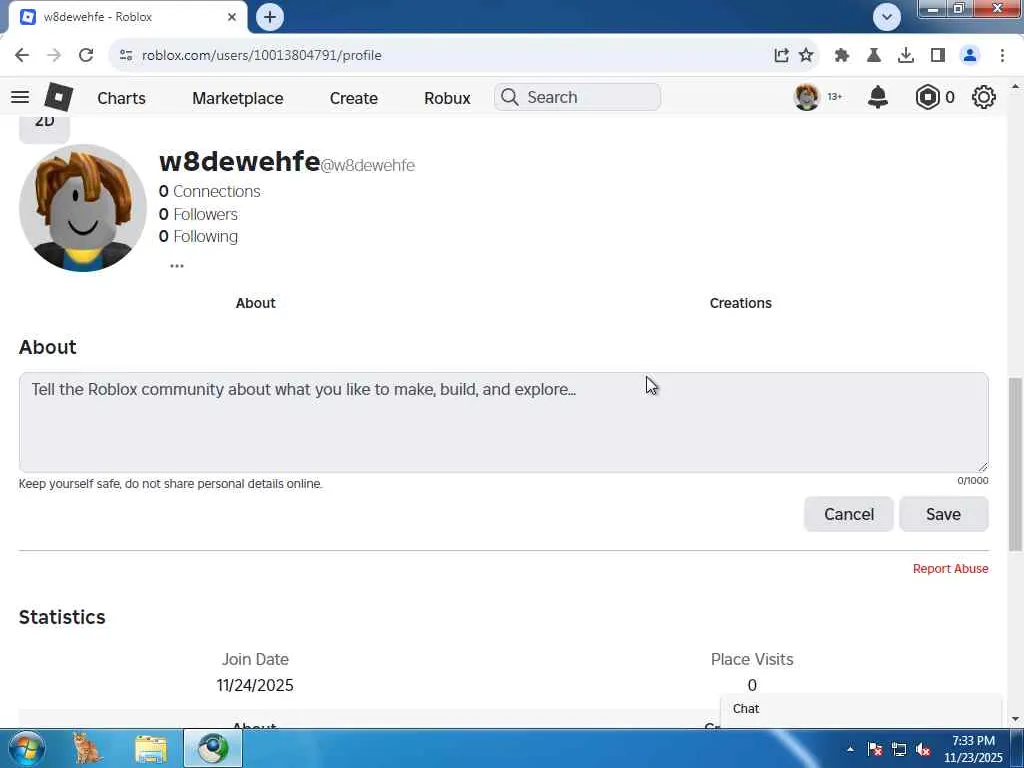Bookmark this page with the star
The image size is (1024, 768).
[x=807, y=55]
